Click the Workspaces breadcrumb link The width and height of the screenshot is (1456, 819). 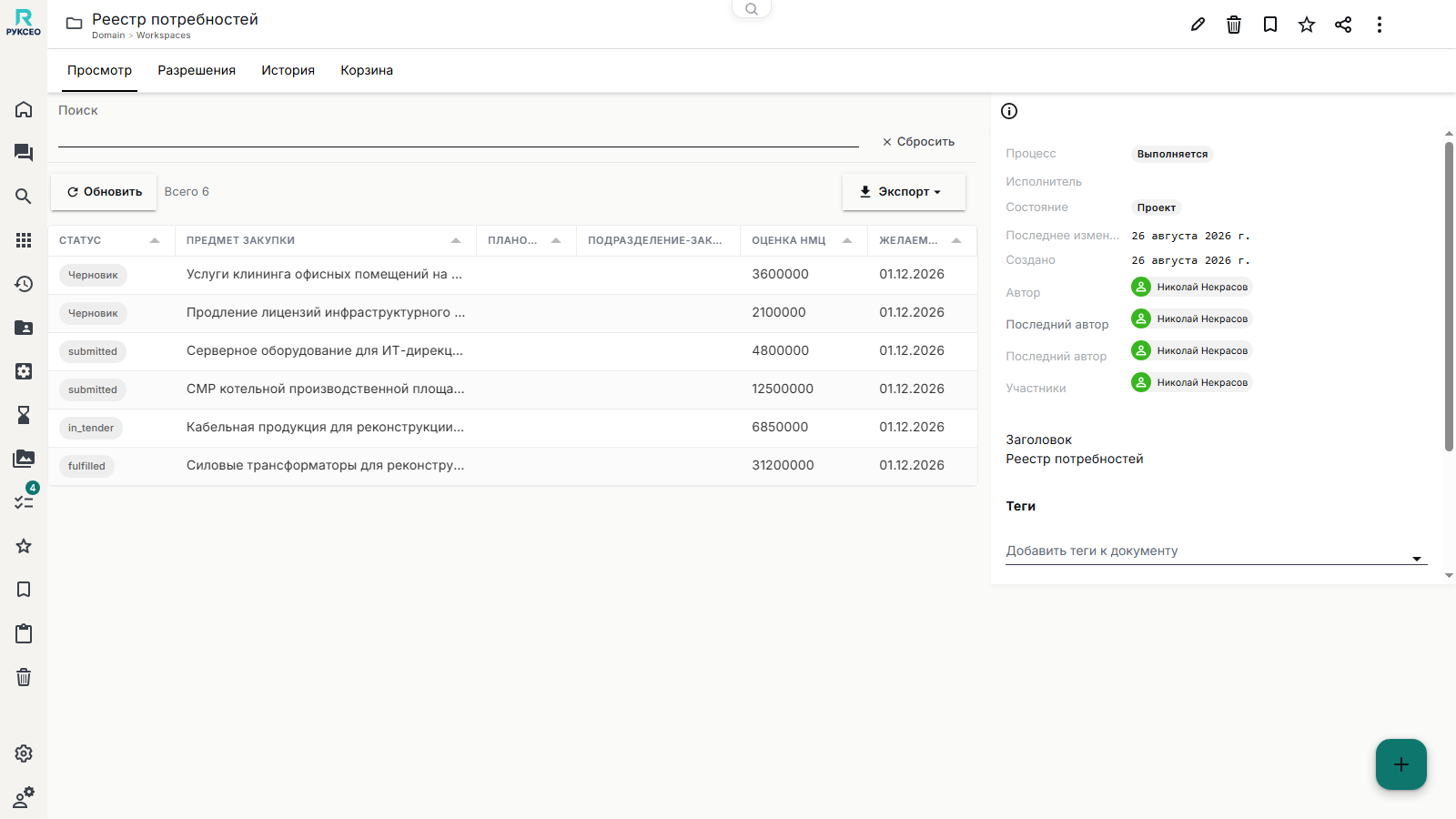(x=164, y=35)
